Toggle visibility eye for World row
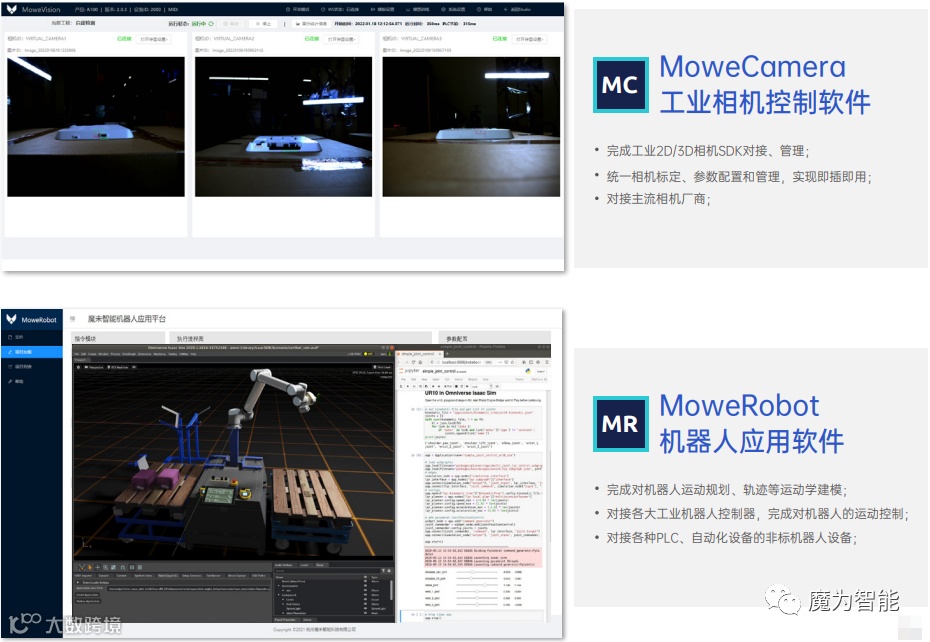The image size is (930, 642). (365, 581)
